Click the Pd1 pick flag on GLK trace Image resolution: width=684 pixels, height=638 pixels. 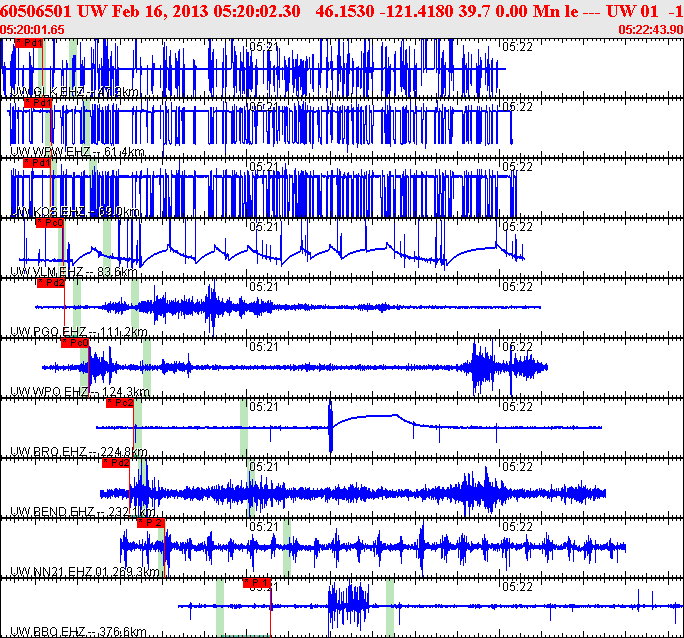pos(30,43)
